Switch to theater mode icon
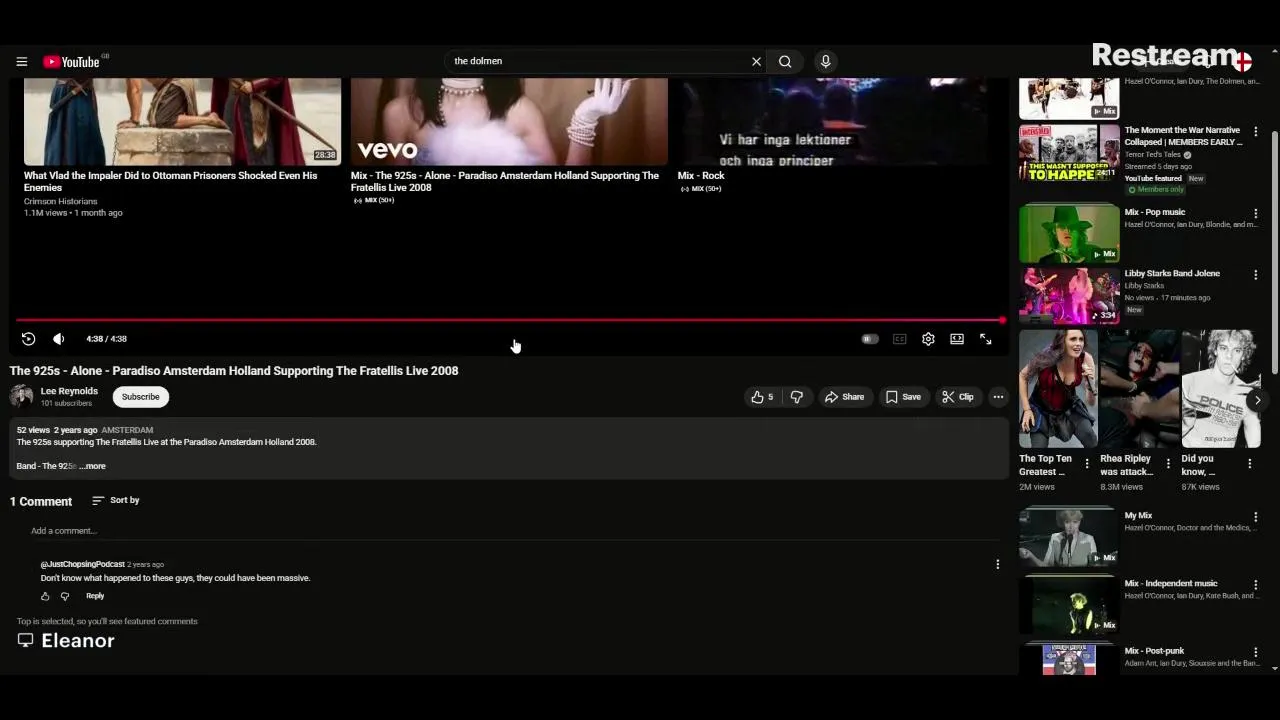Viewport: 1280px width, 720px height. (957, 339)
